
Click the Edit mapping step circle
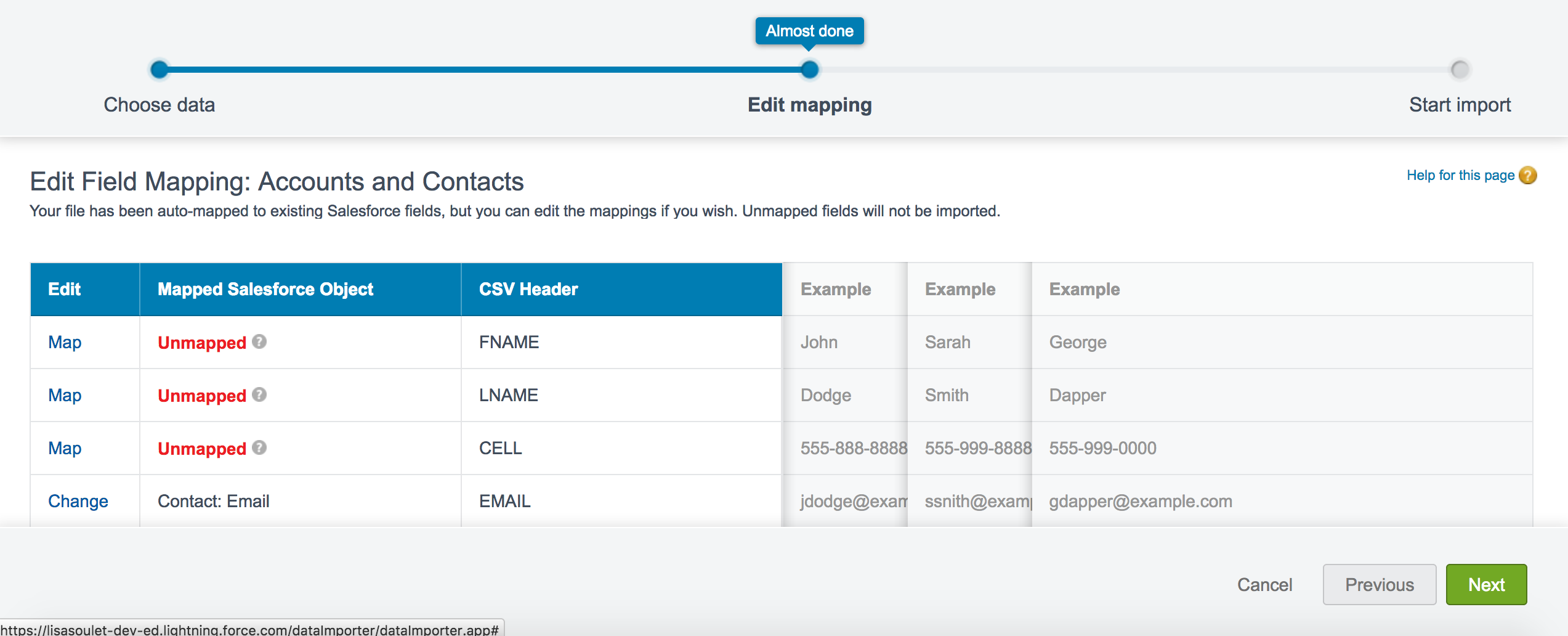pos(809,70)
